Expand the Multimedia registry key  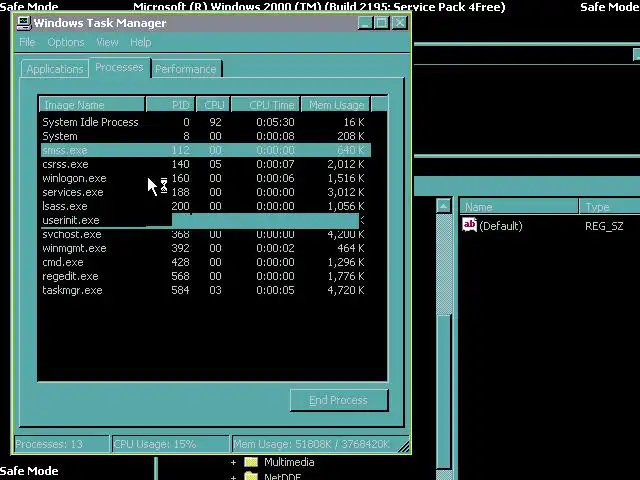[233, 462]
